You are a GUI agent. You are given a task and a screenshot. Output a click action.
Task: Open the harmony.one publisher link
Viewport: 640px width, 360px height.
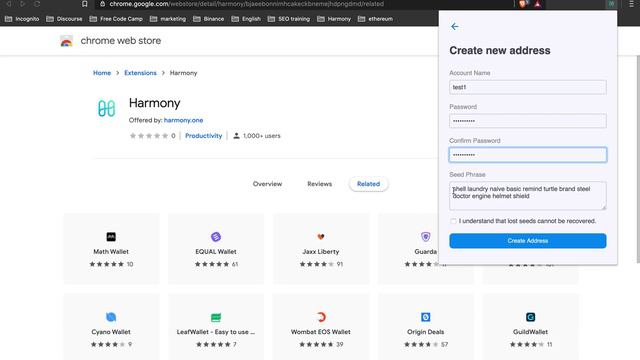183,120
